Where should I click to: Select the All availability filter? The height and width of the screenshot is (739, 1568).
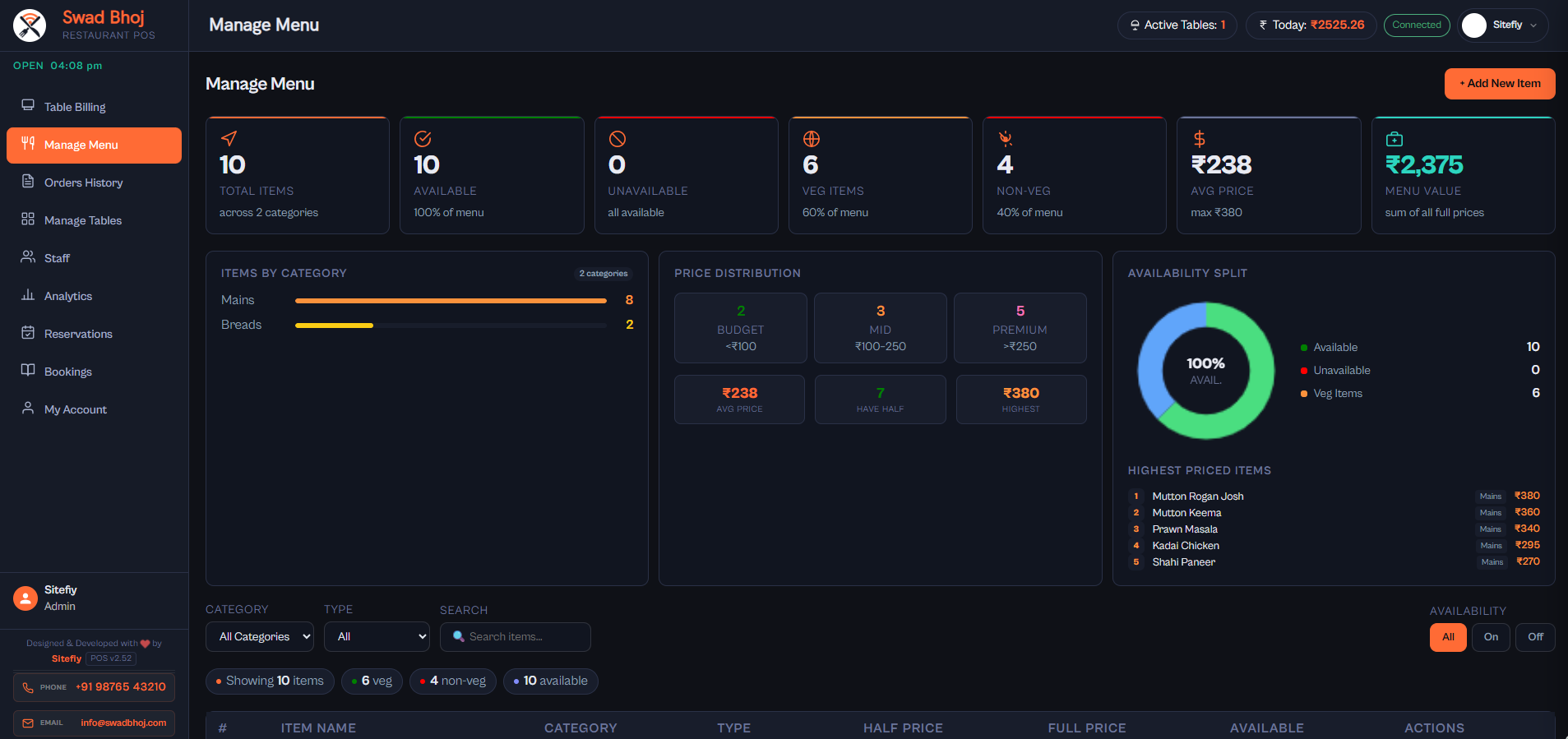[x=1447, y=637]
